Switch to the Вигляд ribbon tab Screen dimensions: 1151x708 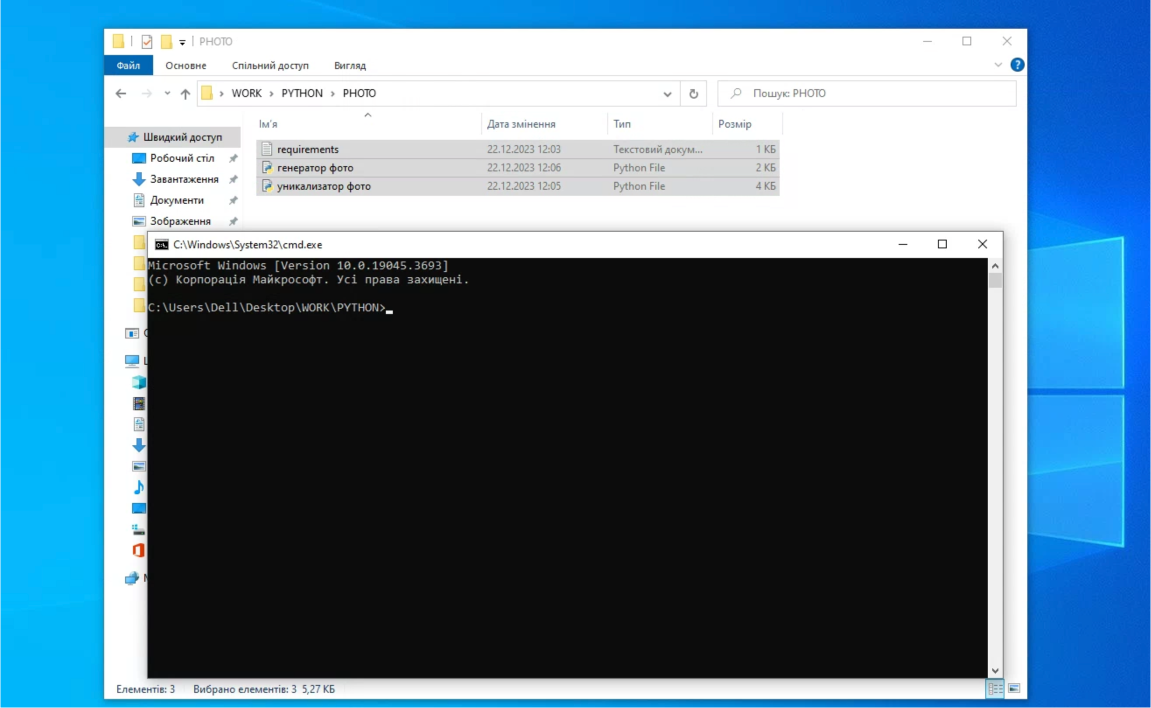[349, 65]
